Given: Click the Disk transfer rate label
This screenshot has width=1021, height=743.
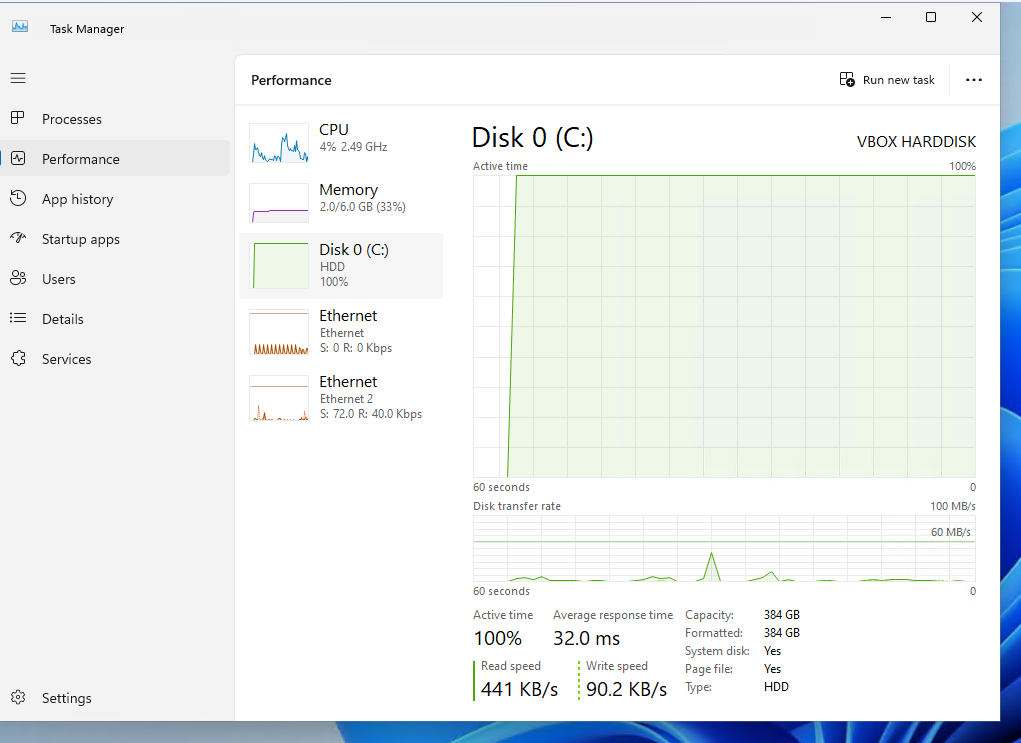Looking at the screenshot, I should [x=516, y=506].
